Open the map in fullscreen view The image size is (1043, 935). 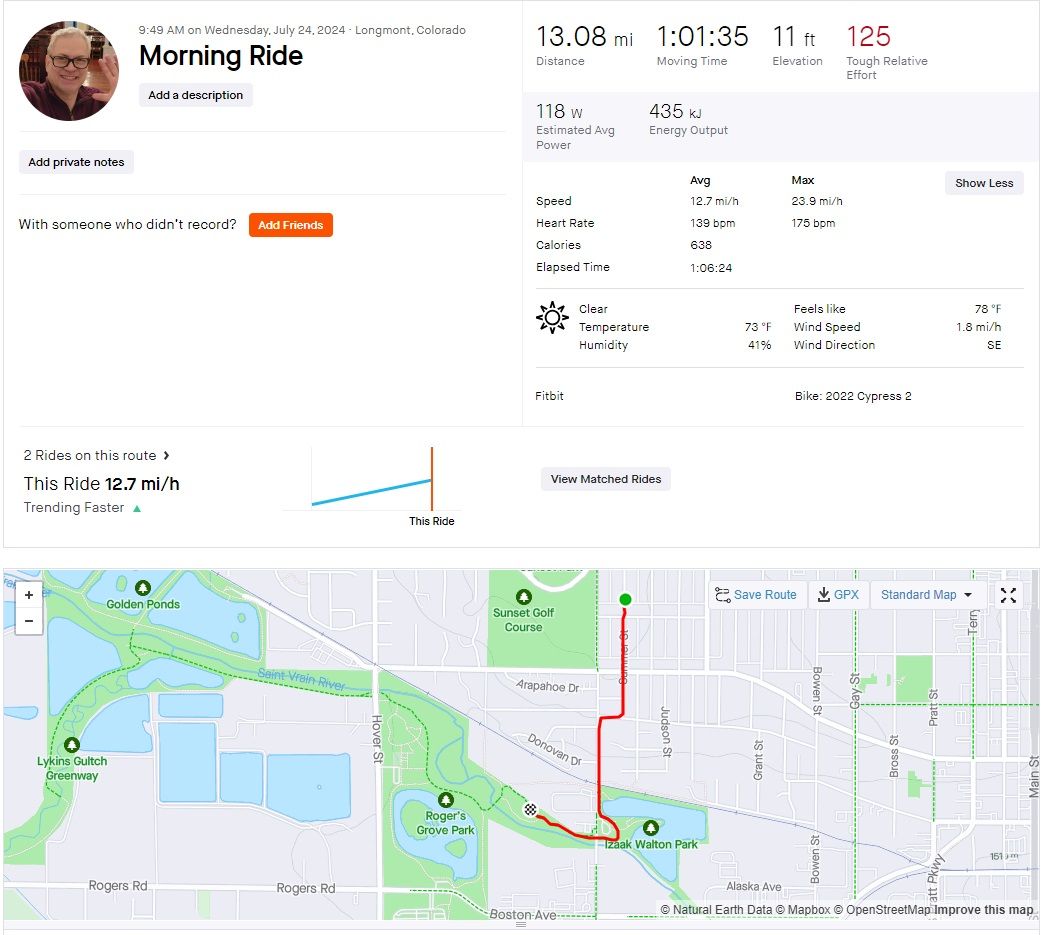[x=1008, y=595]
